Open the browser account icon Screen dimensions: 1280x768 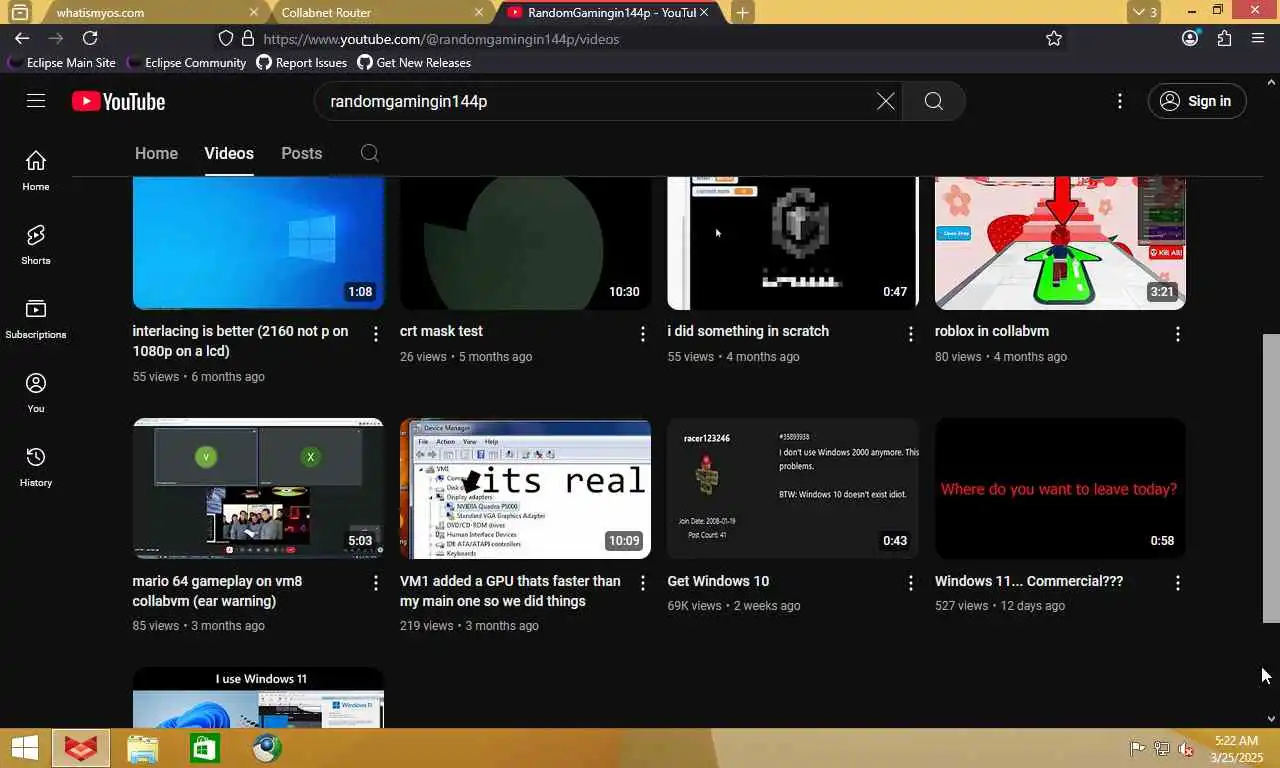pyautogui.click(x=1190, y=38)
